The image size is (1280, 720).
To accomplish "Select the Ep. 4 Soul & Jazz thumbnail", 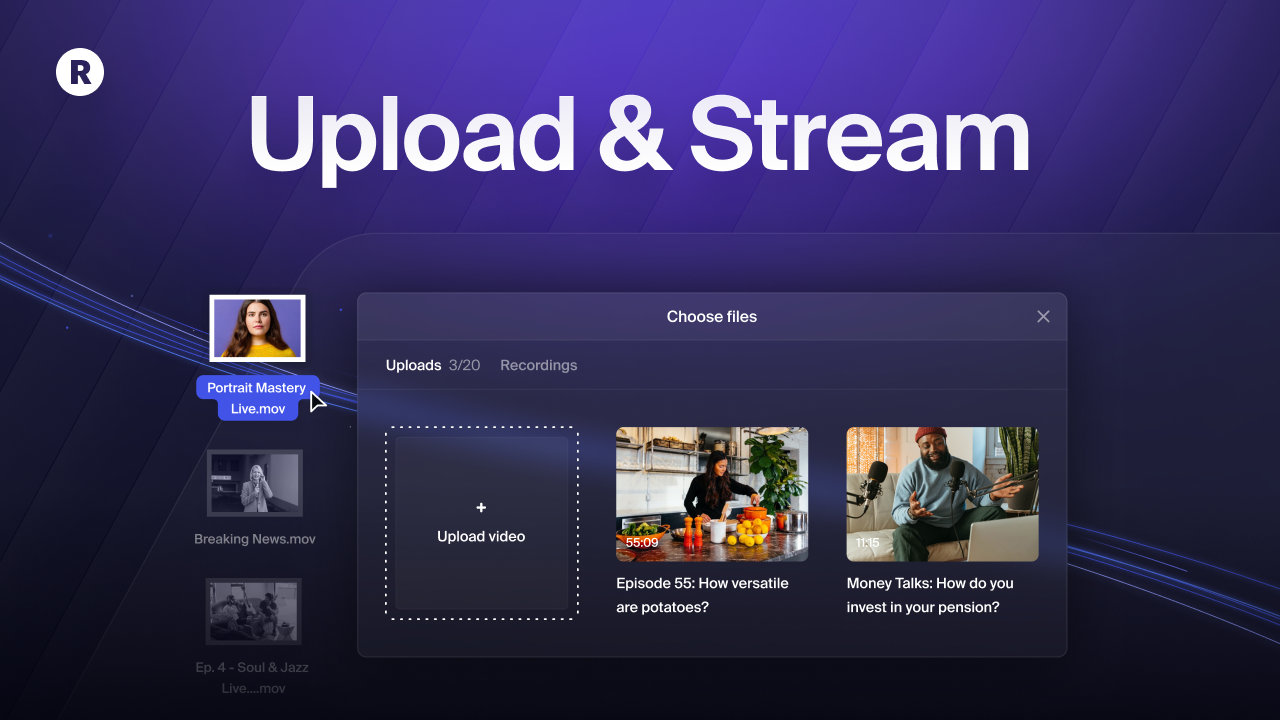I will pos(255,611).
